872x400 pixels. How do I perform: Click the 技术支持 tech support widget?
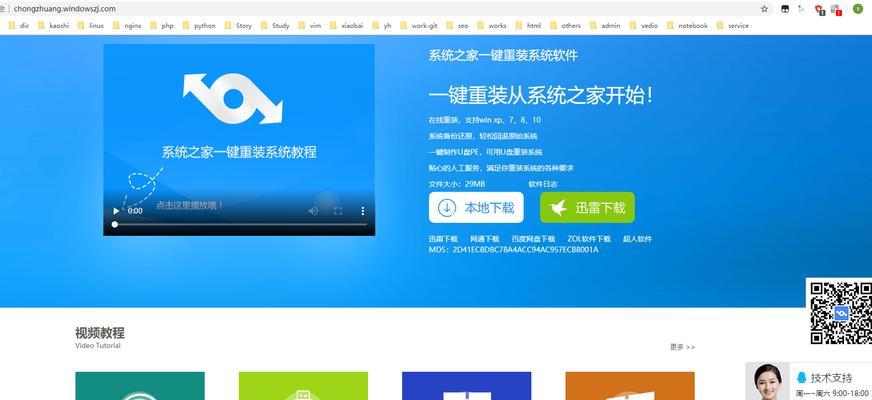pos(831,378)
